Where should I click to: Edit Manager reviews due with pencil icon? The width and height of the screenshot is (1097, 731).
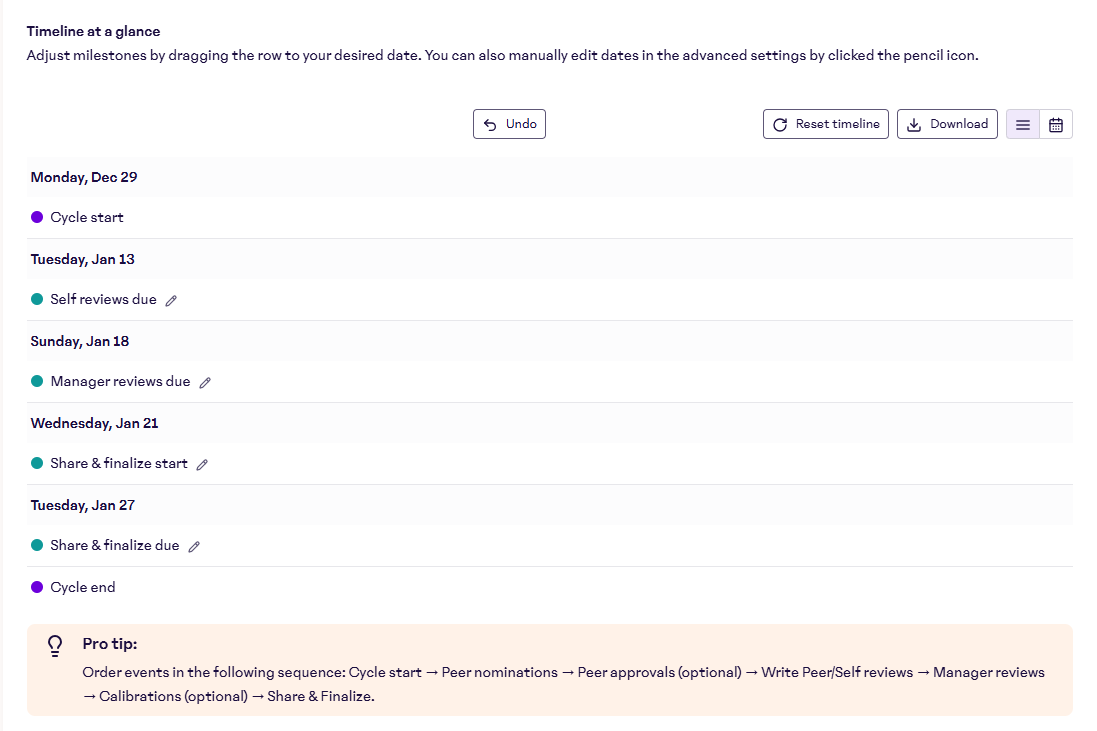click(x=205, y=382)
